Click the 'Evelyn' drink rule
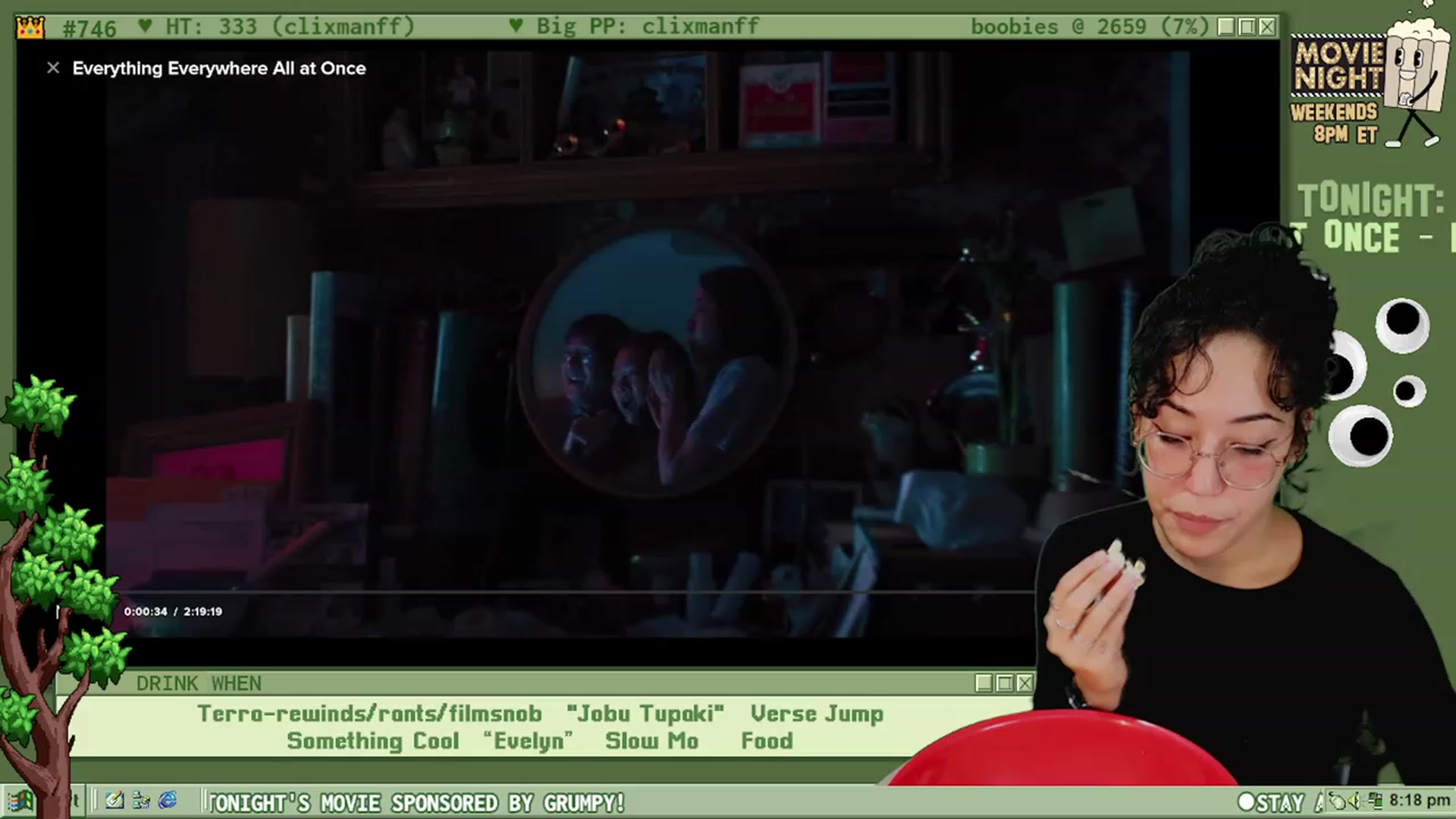 pyautogui.click(x=529, y=741)
